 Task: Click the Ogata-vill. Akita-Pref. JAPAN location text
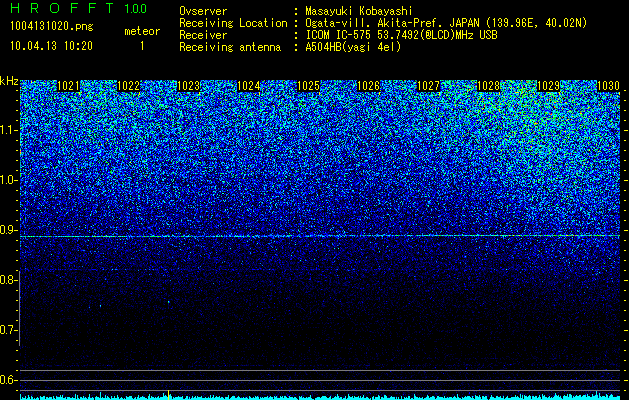click(446, 23)
